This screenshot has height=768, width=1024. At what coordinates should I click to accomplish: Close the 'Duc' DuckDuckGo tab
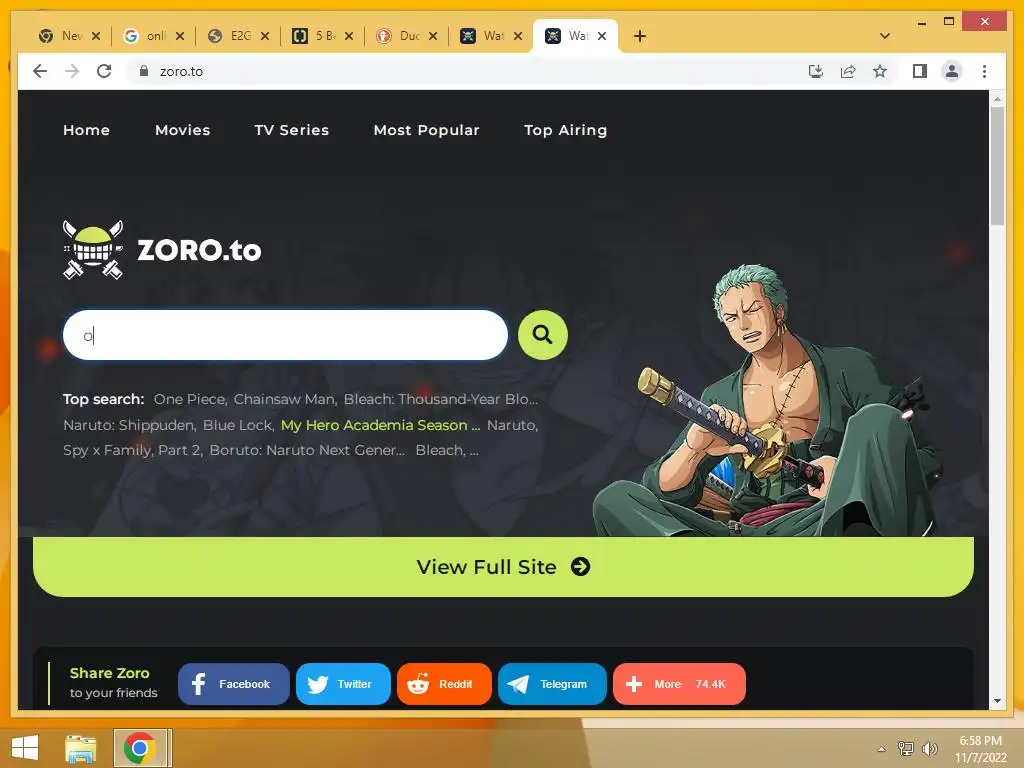point(433,36)
